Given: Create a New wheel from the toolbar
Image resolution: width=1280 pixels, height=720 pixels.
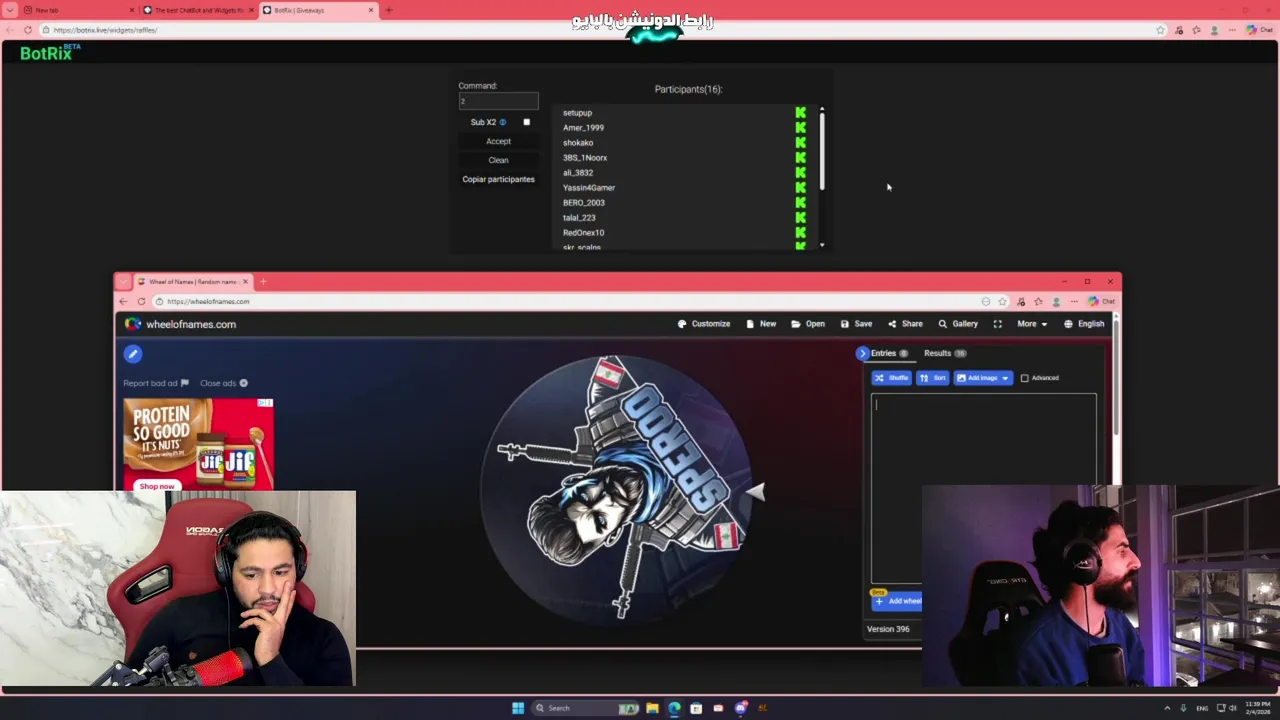Looking at the screenshot, I should pos(761,324).
